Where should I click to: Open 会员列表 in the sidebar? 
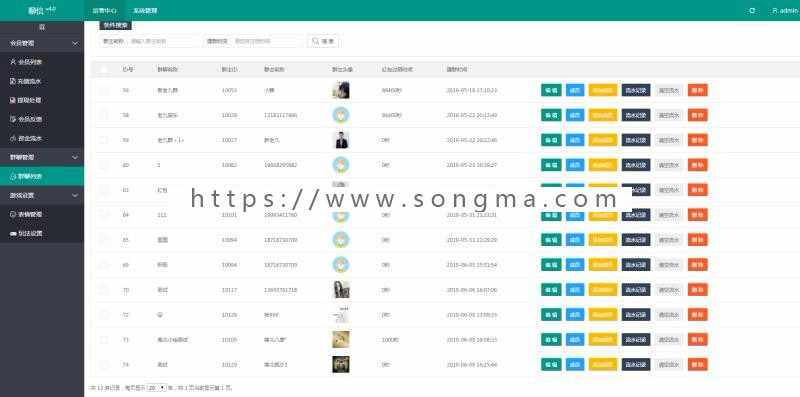pyautogui.click(x=42, y=62)
